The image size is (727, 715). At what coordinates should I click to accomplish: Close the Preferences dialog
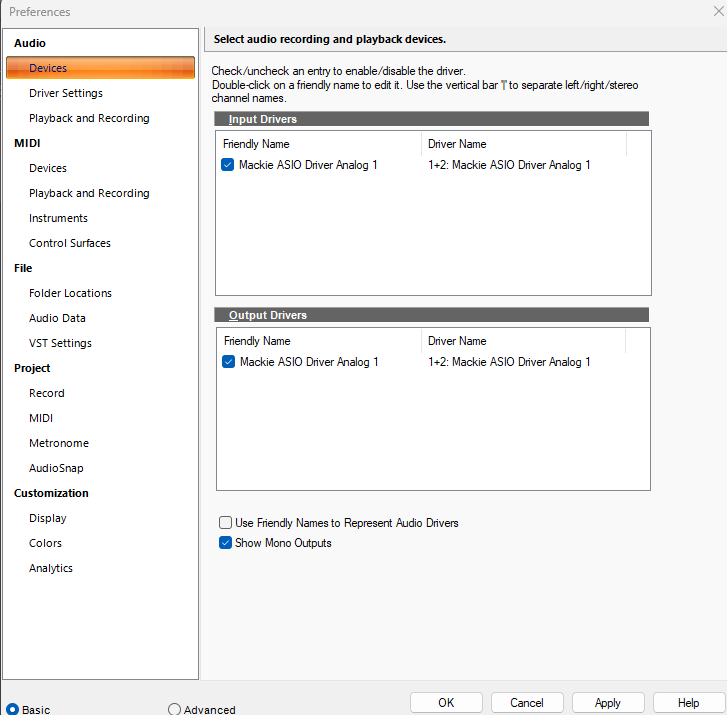719,11
